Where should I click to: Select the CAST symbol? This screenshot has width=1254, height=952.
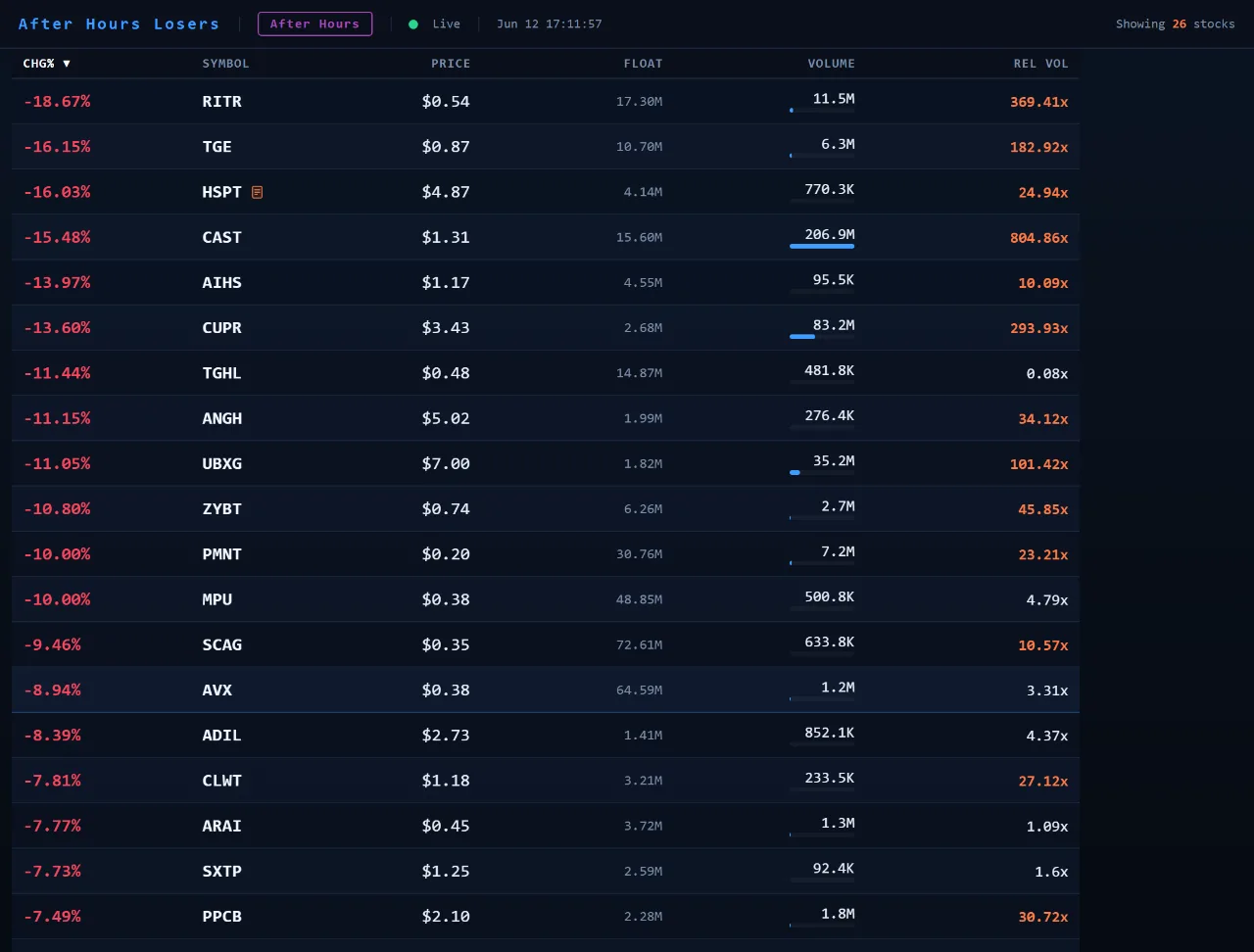221,237
